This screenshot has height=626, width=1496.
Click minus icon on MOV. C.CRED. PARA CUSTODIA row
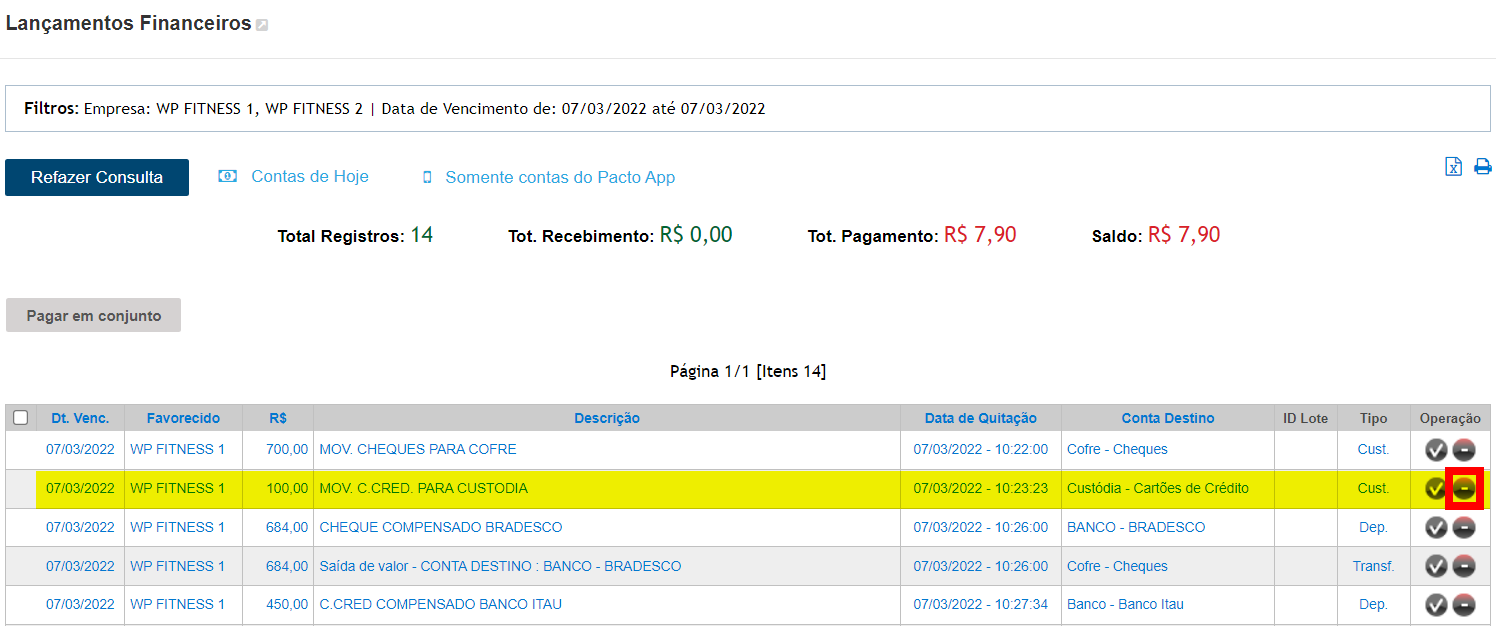click(x=1464, y=489)
